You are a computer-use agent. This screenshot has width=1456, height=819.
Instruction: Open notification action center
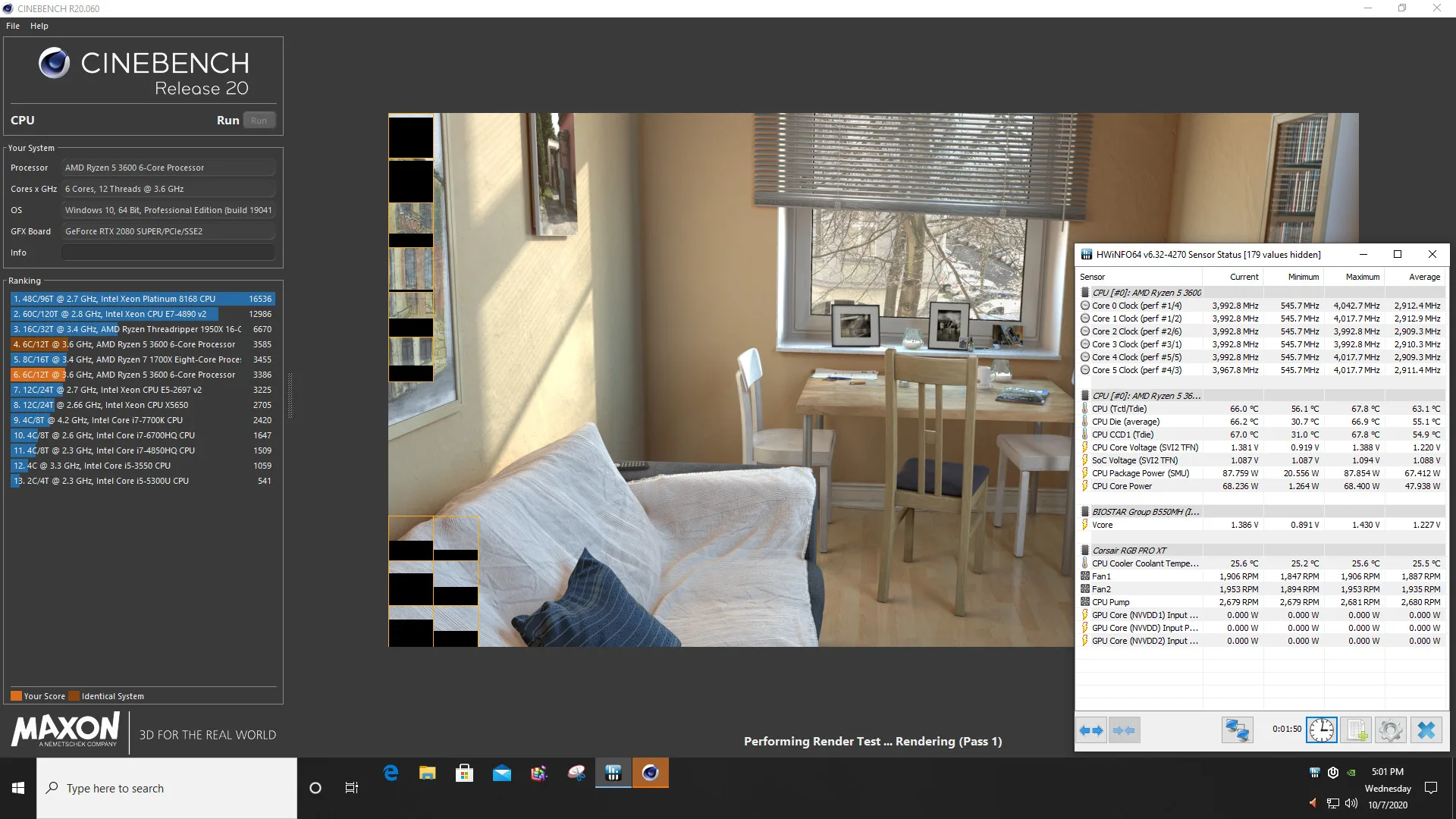tap(1431, 788)
